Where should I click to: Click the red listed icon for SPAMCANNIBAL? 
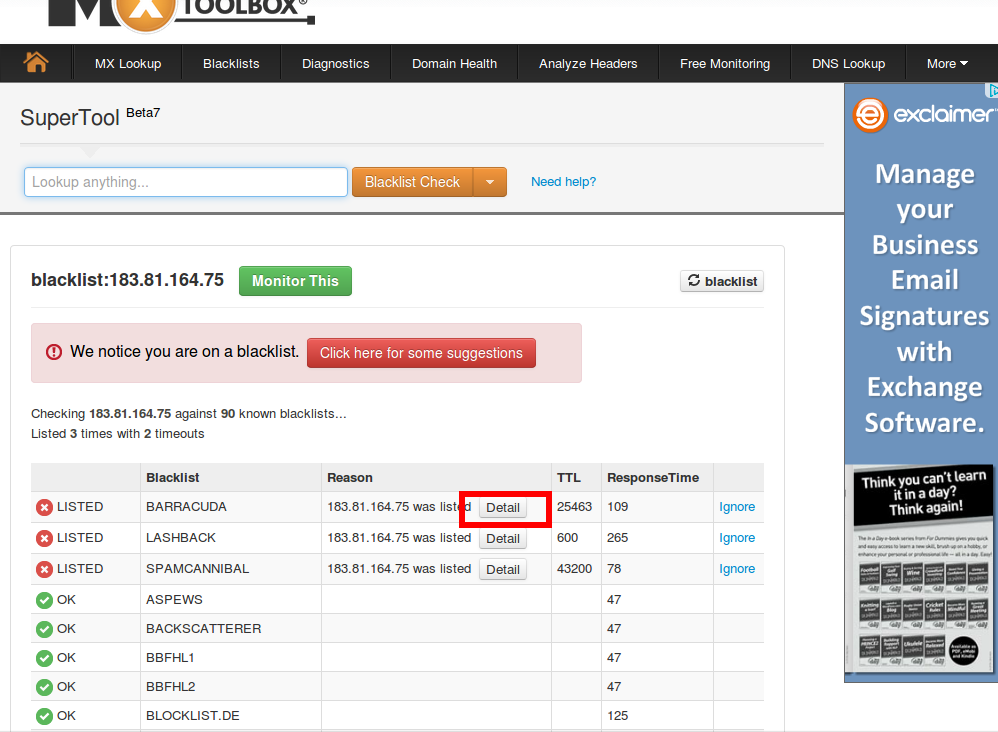pos(45,569)
